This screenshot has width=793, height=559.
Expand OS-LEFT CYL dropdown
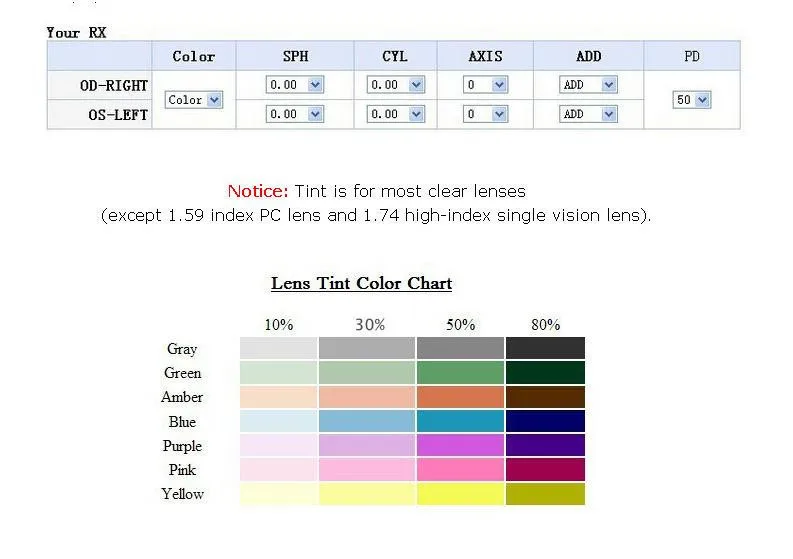(395, 114)
